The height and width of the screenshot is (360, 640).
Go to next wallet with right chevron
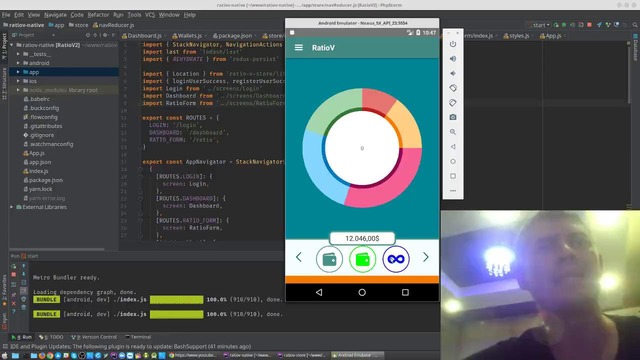click(x=426, y=257)
